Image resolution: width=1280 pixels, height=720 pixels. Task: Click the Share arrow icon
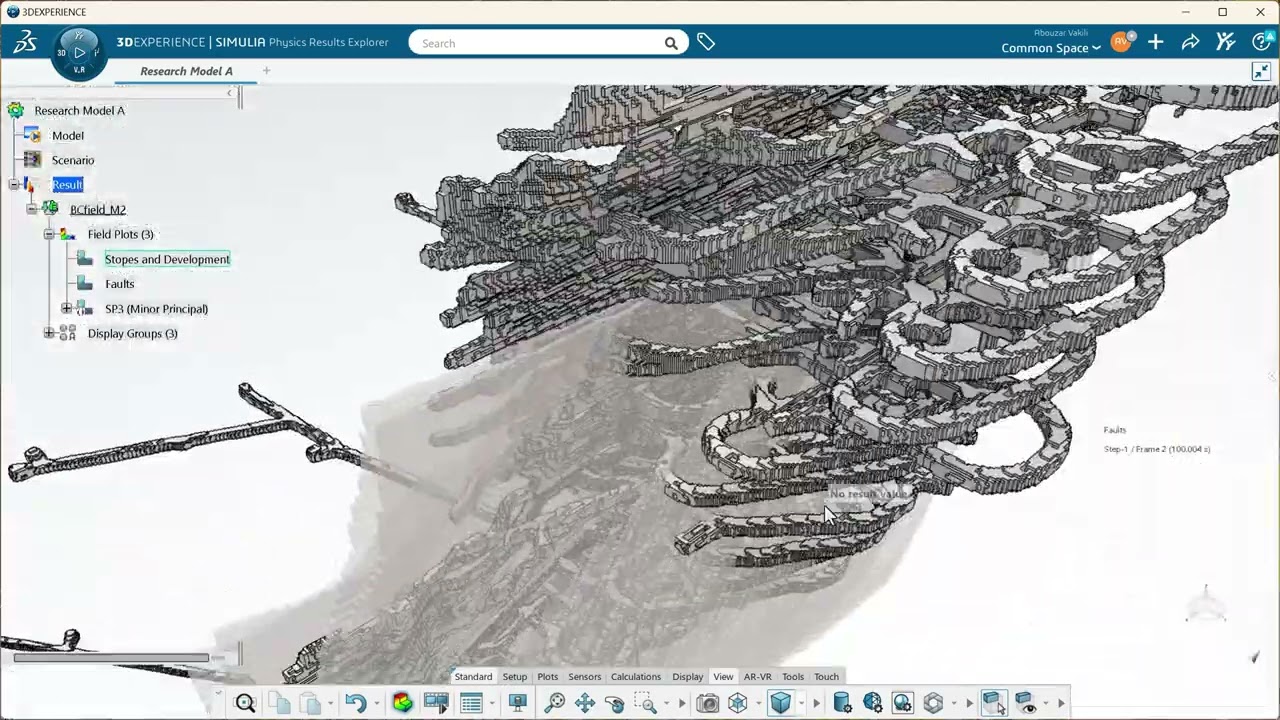point(1190,42)
